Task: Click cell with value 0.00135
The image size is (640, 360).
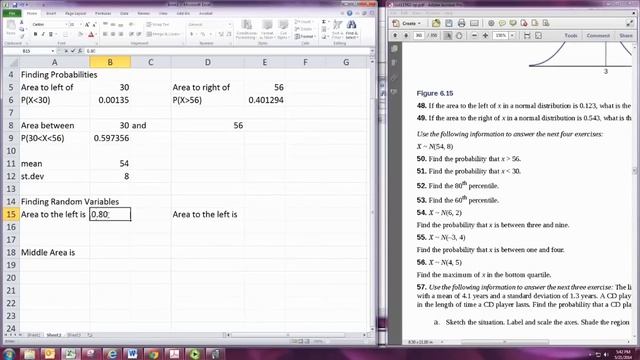Action: [x=110, y=100]
